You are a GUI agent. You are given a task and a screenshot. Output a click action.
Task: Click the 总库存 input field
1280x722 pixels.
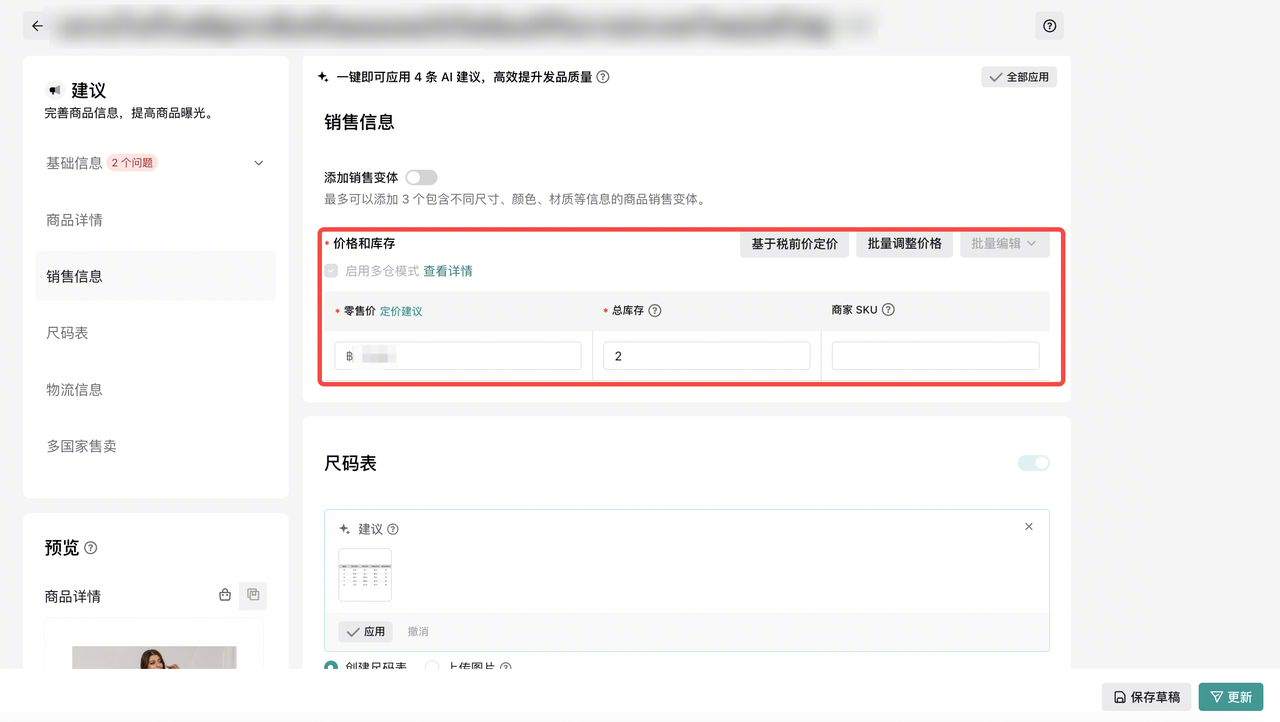click(x=706, y=356)
